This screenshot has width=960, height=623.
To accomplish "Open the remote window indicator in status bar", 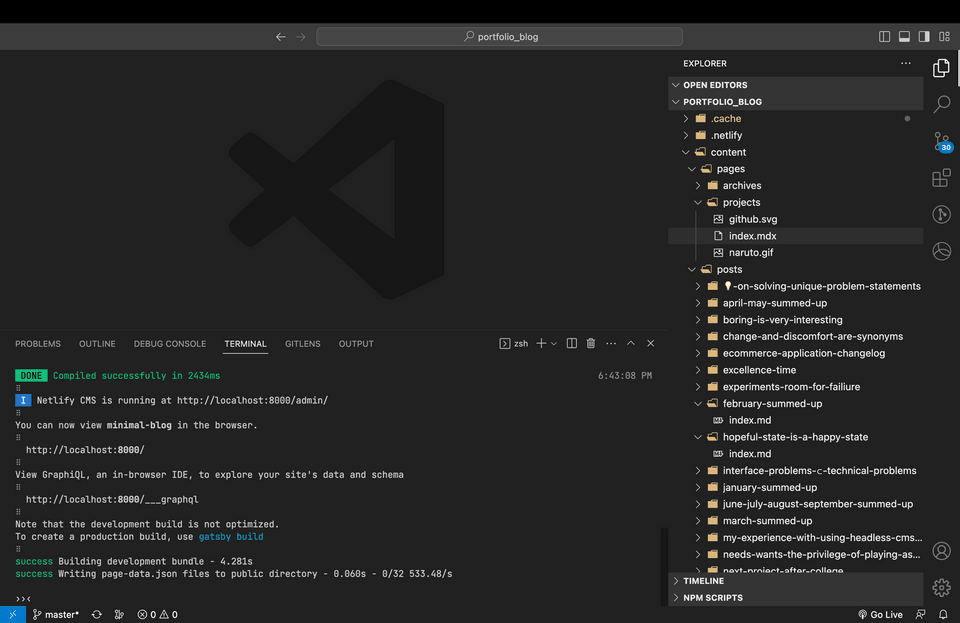I will (13, 614).
